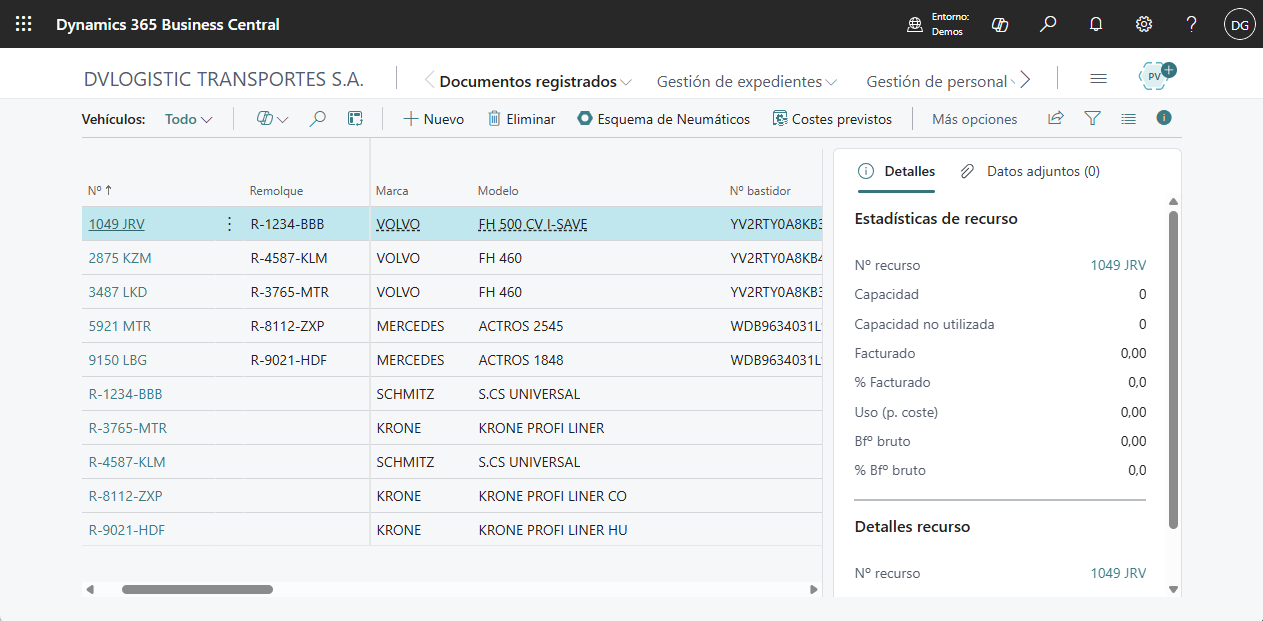Open Más opciones menu
The image size is (1263, 621).
click(x=974, y=119)
